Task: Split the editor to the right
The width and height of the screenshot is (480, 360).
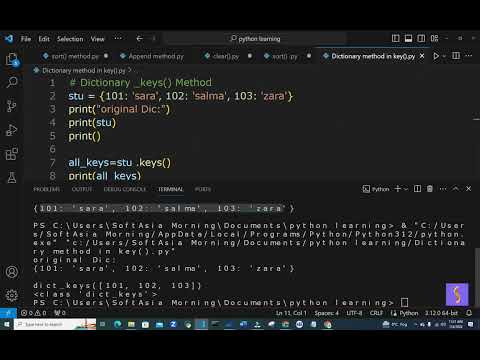Action: pyautogui.click(x=456, y=56)
